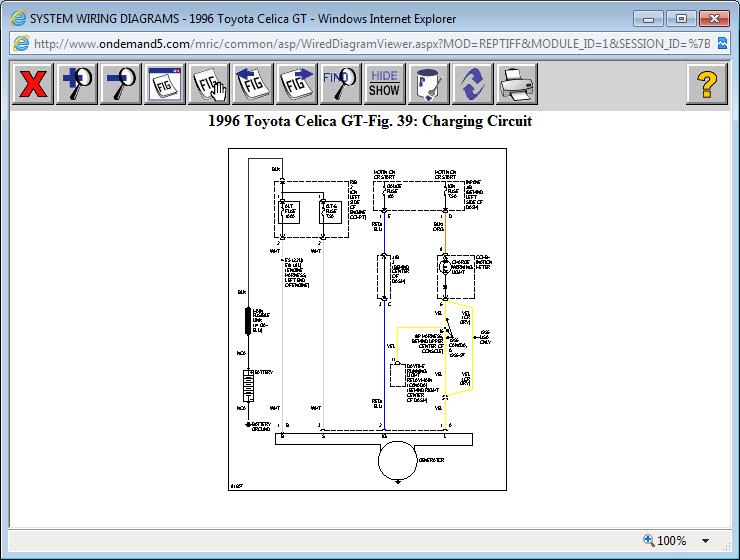Click the compatibility icon beside the address

click(723, 43)
